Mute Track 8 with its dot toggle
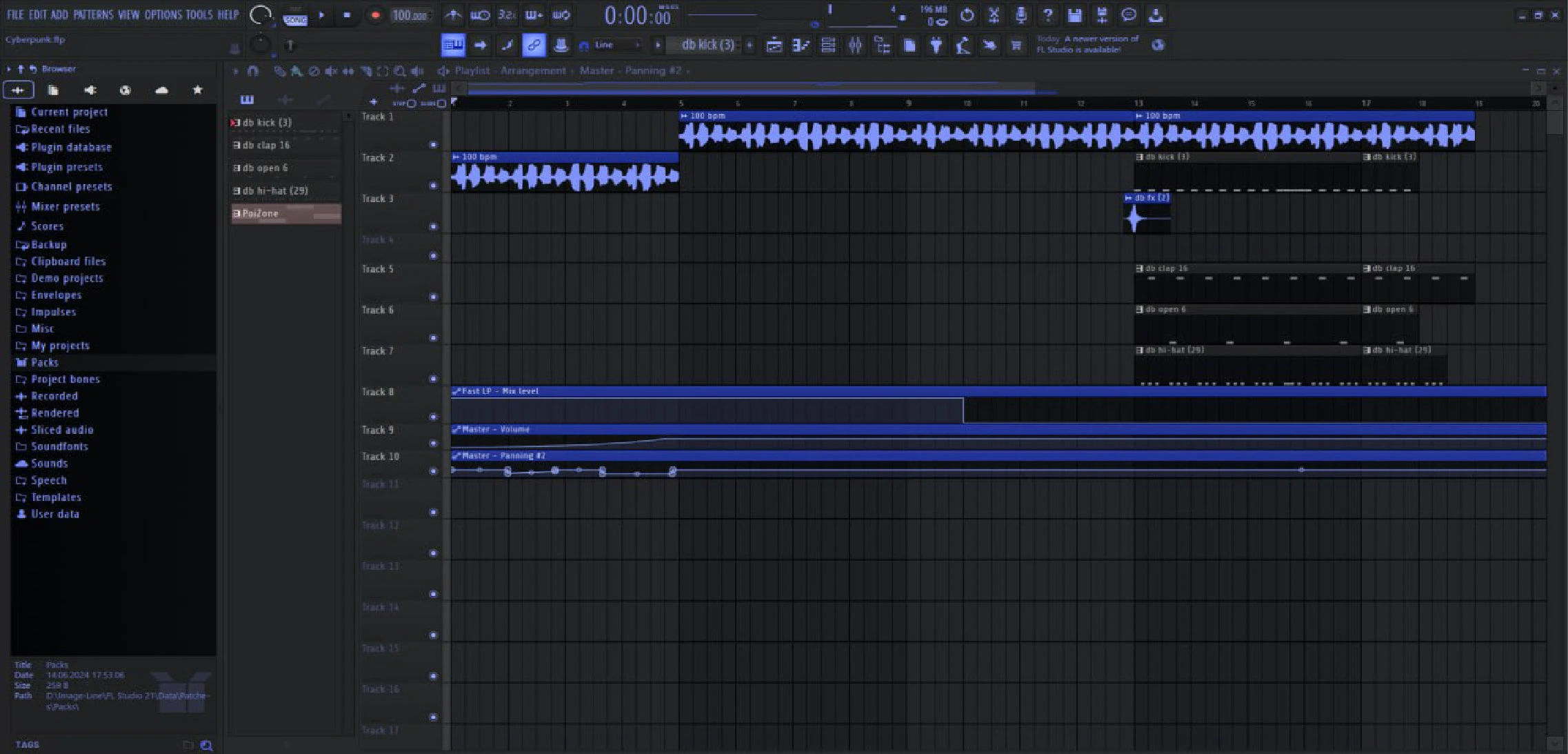1568x754 pixels. click(x=433, y=417)
